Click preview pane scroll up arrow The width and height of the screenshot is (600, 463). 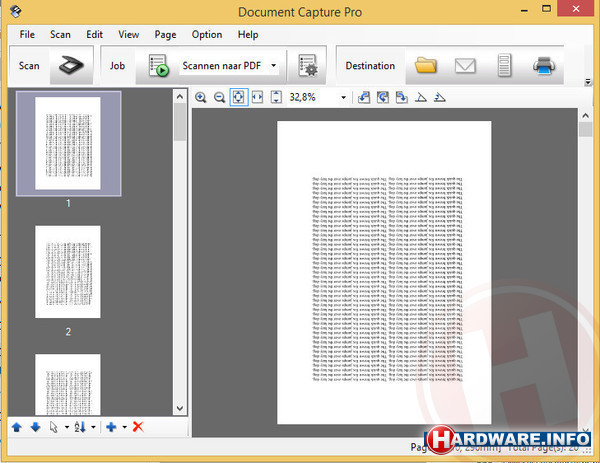coord(585,115)
